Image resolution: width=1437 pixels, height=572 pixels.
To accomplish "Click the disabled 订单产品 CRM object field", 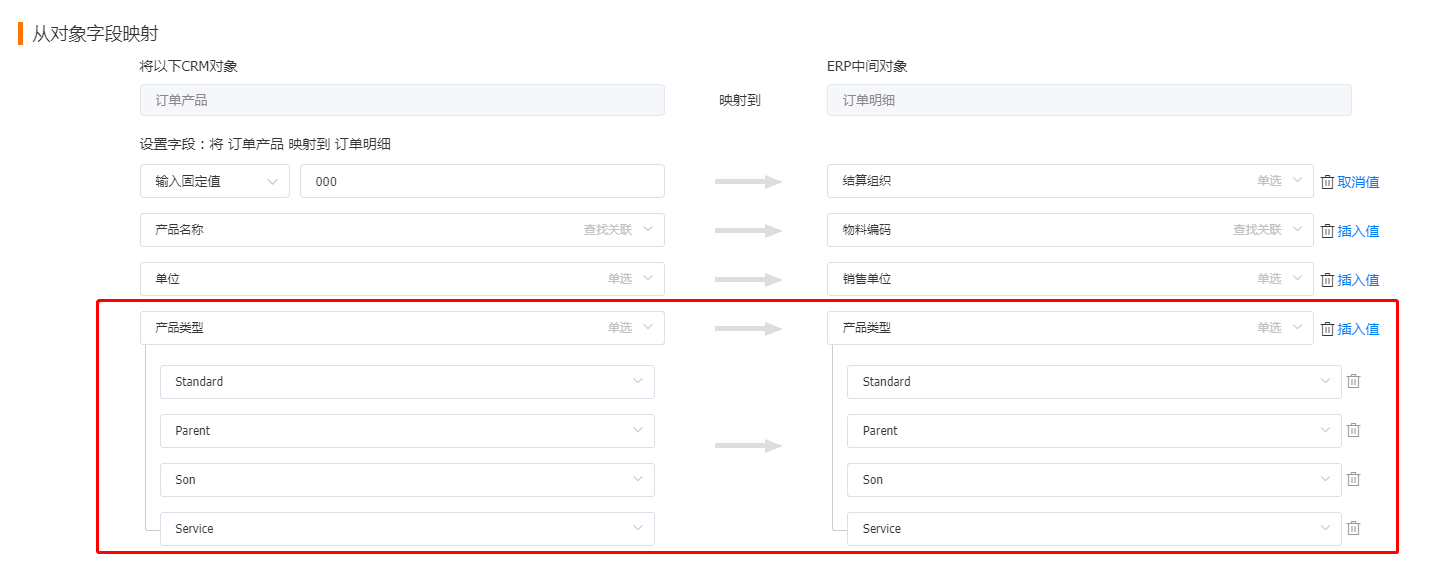I will [402, 100].
